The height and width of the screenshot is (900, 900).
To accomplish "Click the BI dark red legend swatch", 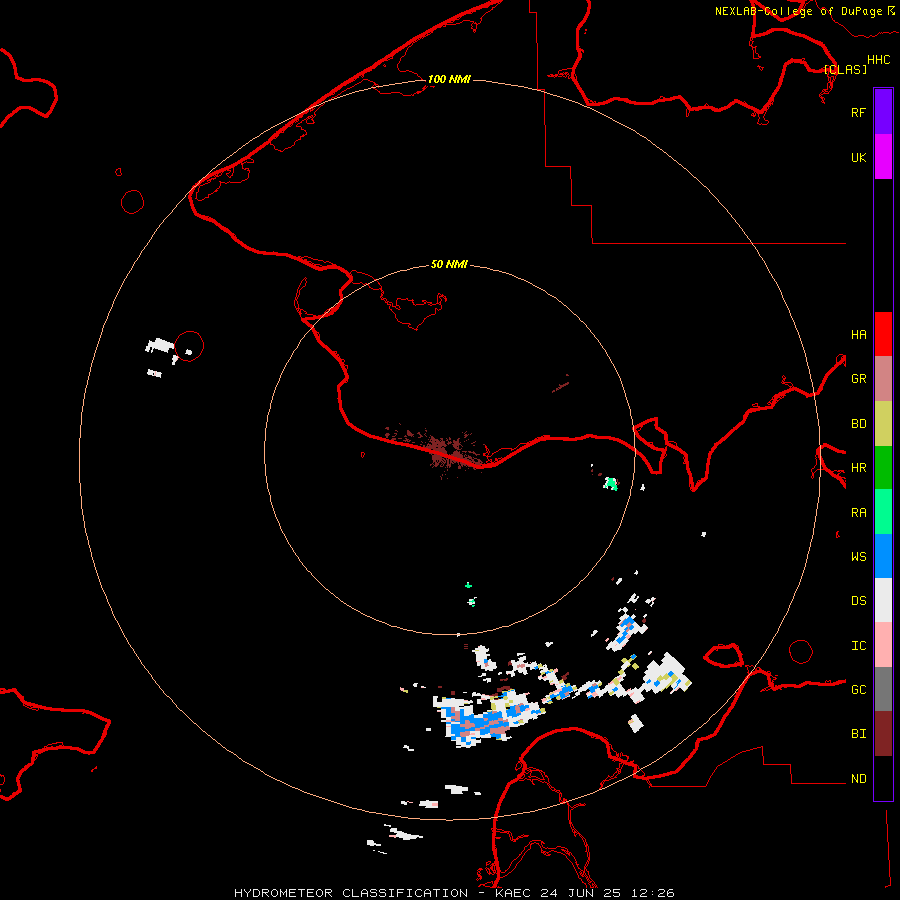I will coord(883,734).
